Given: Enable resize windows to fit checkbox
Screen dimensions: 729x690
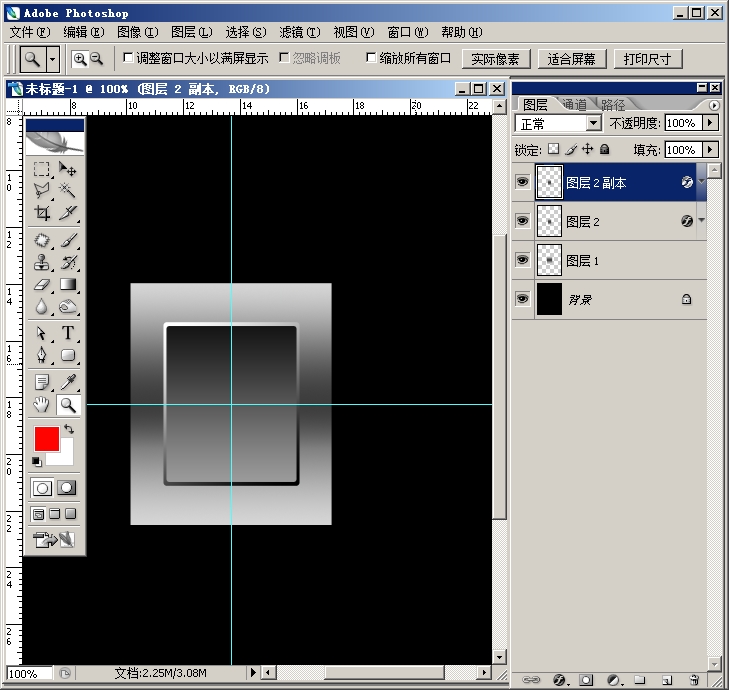Looking at the screenshot, I should 128,58.
